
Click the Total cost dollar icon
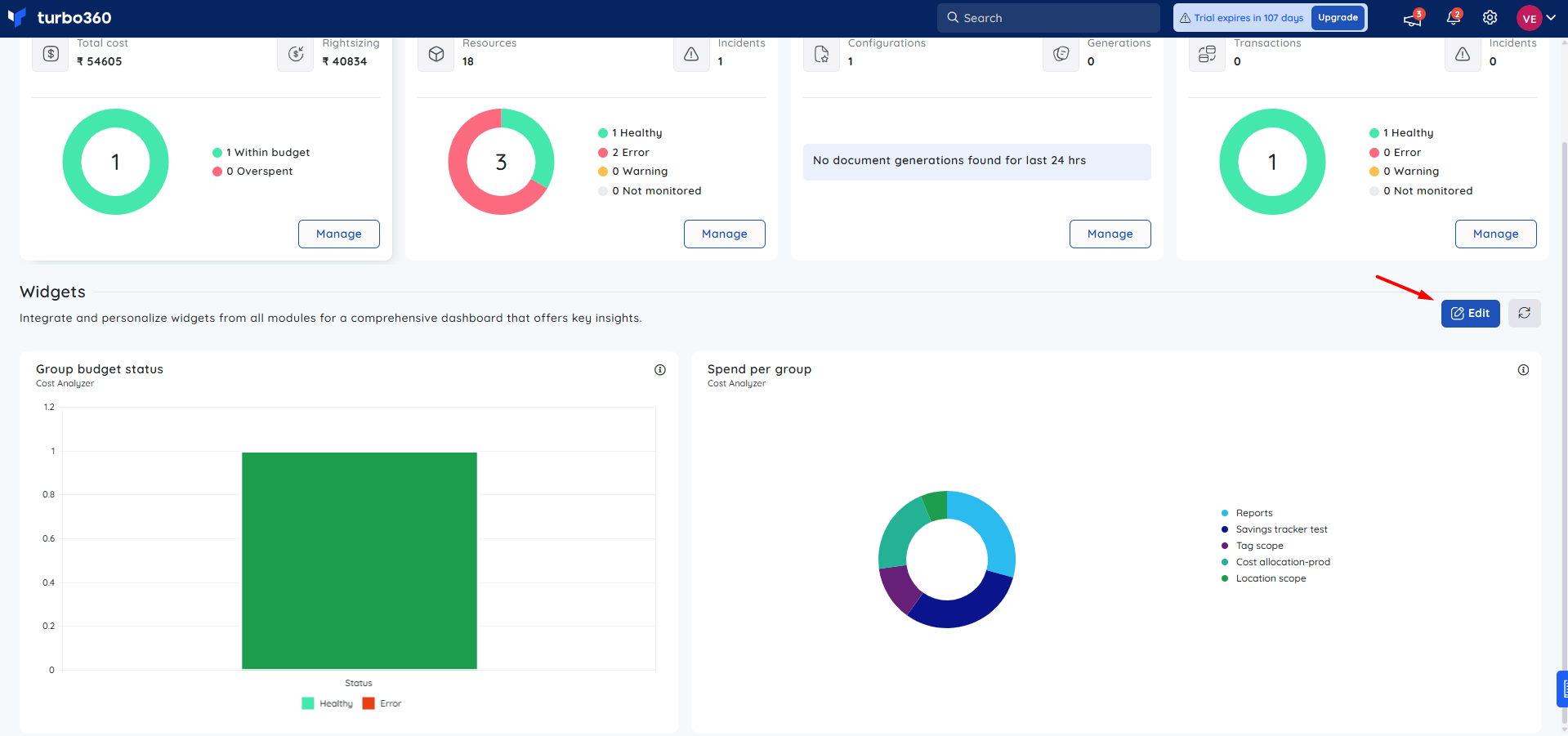pos(51,54)
